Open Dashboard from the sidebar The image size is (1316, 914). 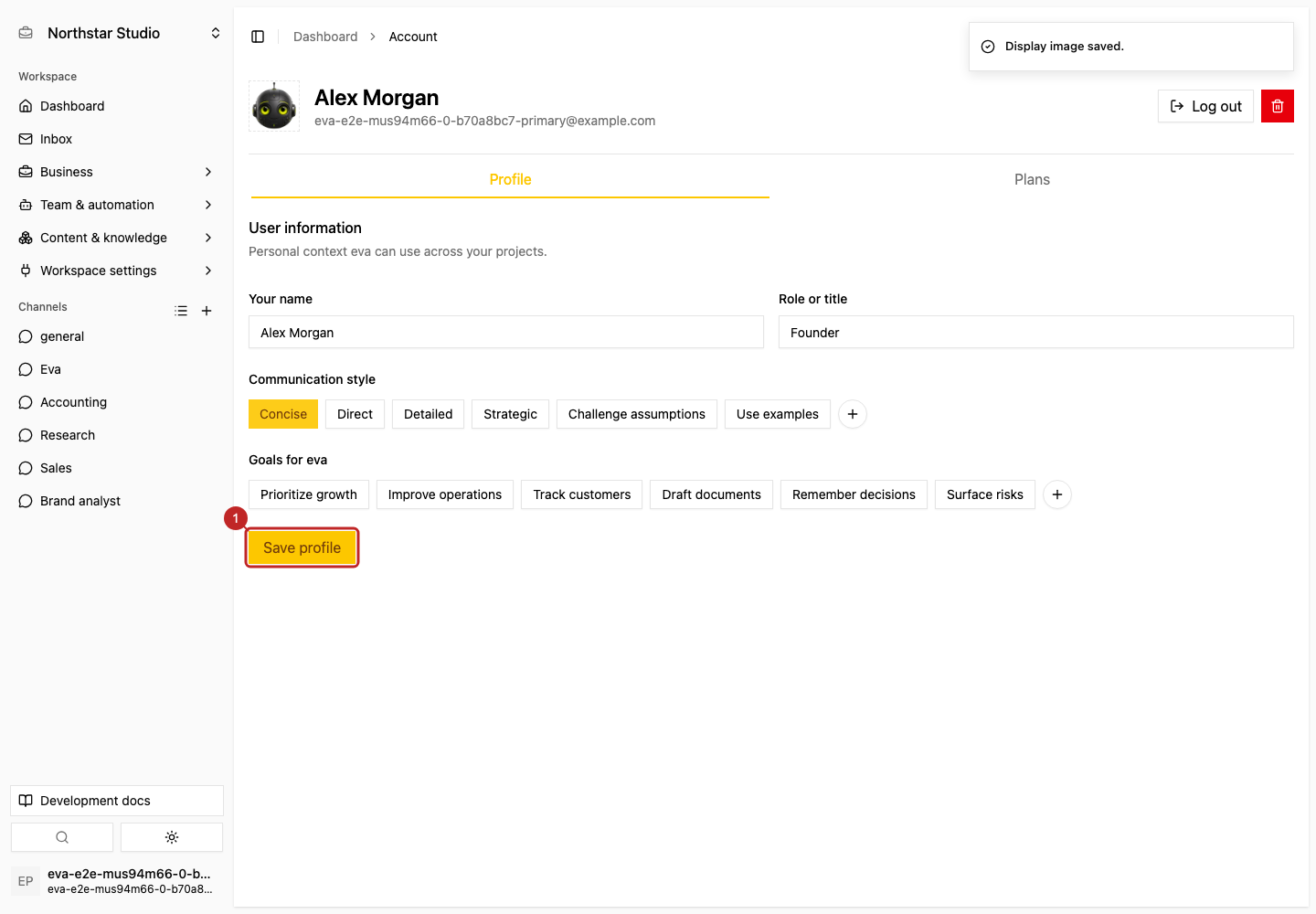[117, 106]
